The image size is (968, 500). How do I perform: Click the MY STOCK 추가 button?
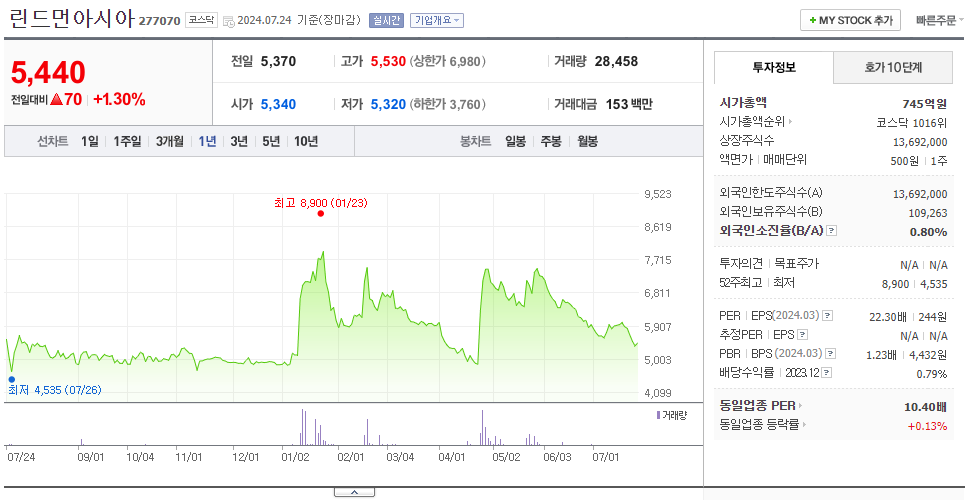[x=851, y=20]
